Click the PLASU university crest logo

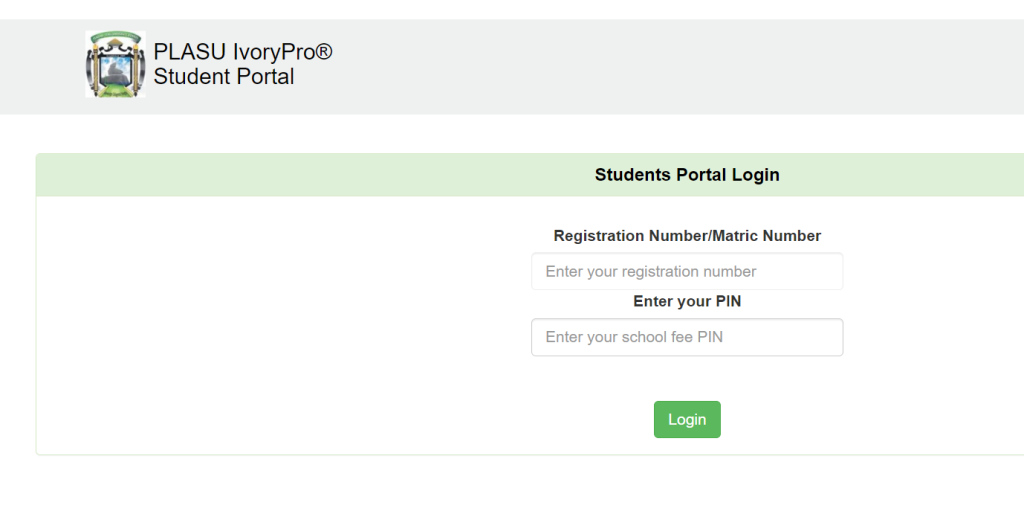pos(116,64)
